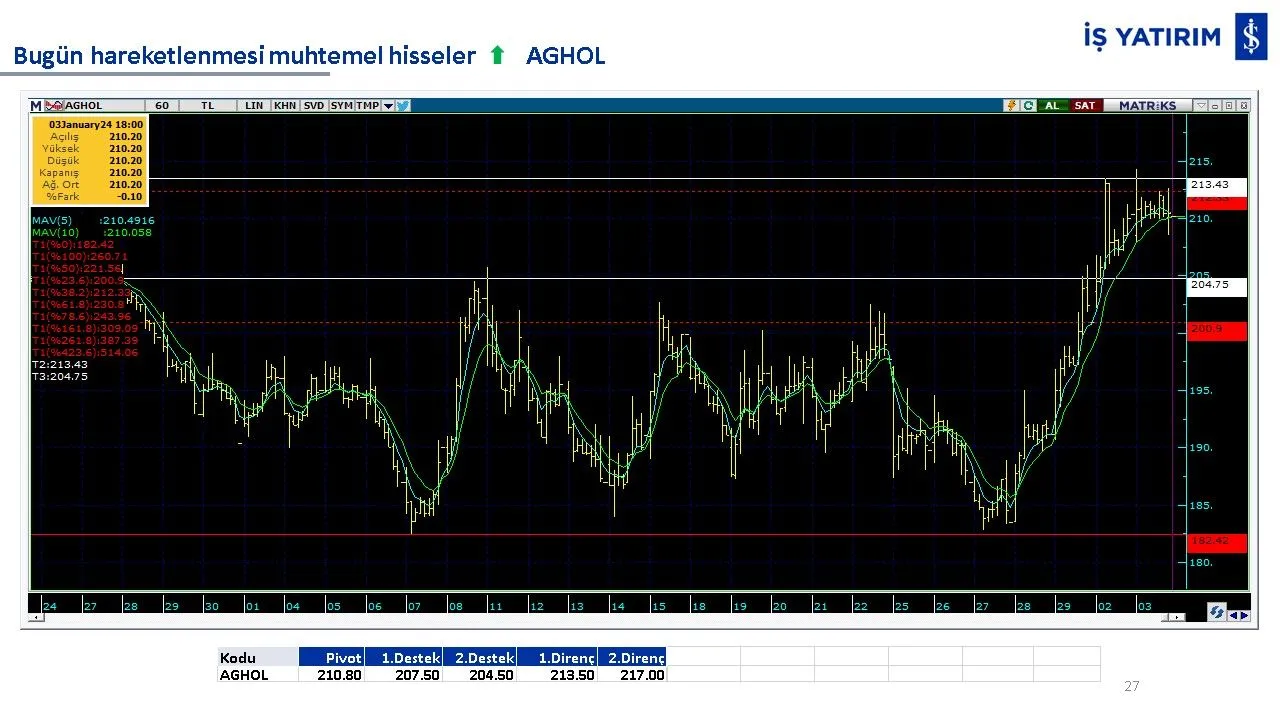Image resolution: width=1280 pixels, height=720 pixels.
Task: Click the support value 207.50
Action: (417, 674)
